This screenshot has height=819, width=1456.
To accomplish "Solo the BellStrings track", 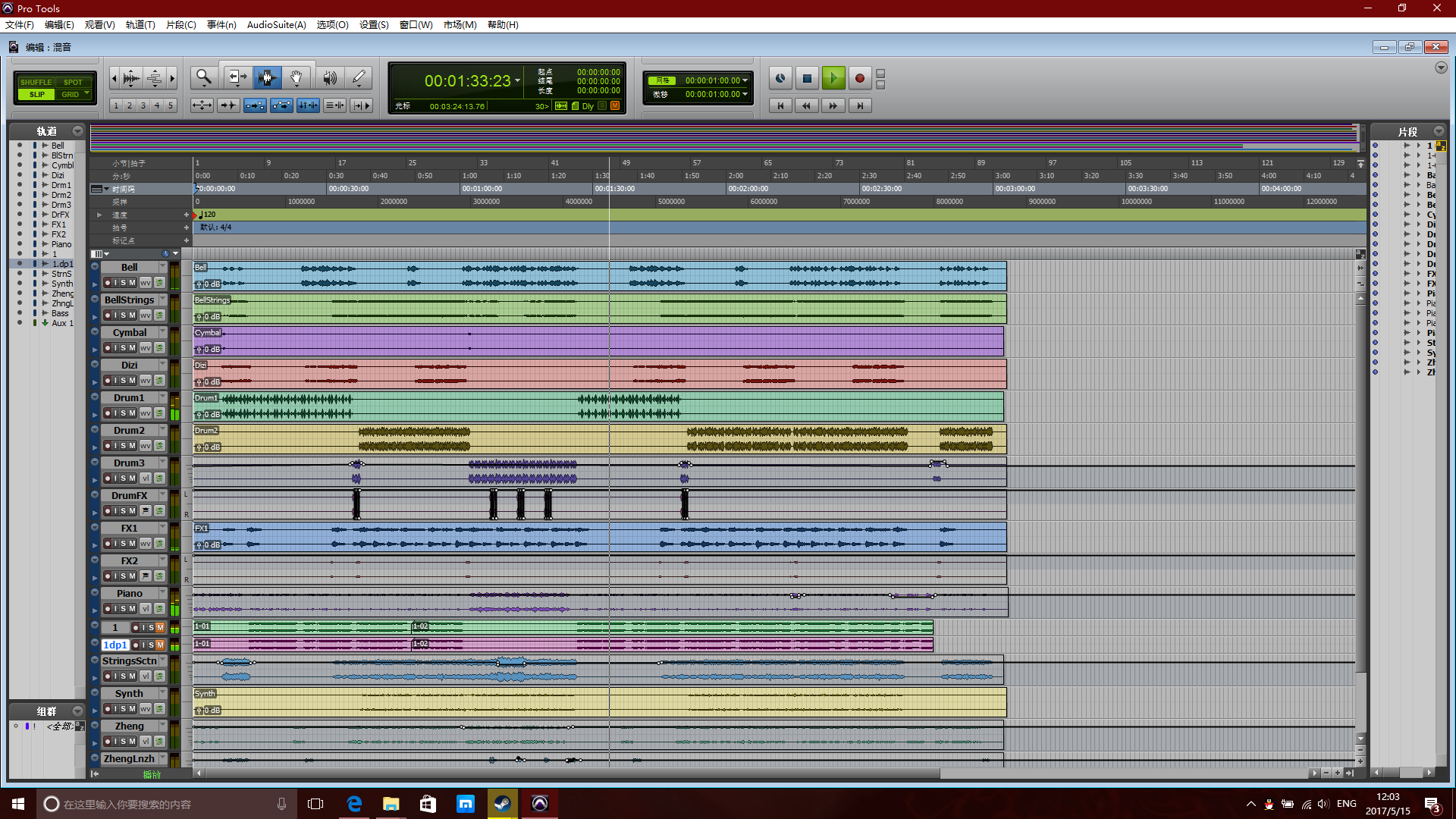I will pos(124,315).
